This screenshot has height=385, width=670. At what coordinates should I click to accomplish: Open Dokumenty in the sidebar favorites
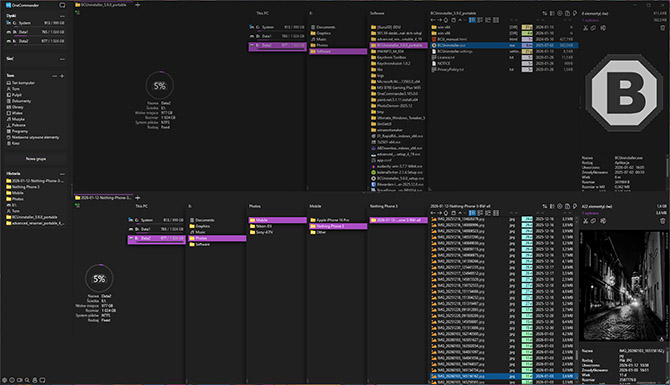pos(19,101)
